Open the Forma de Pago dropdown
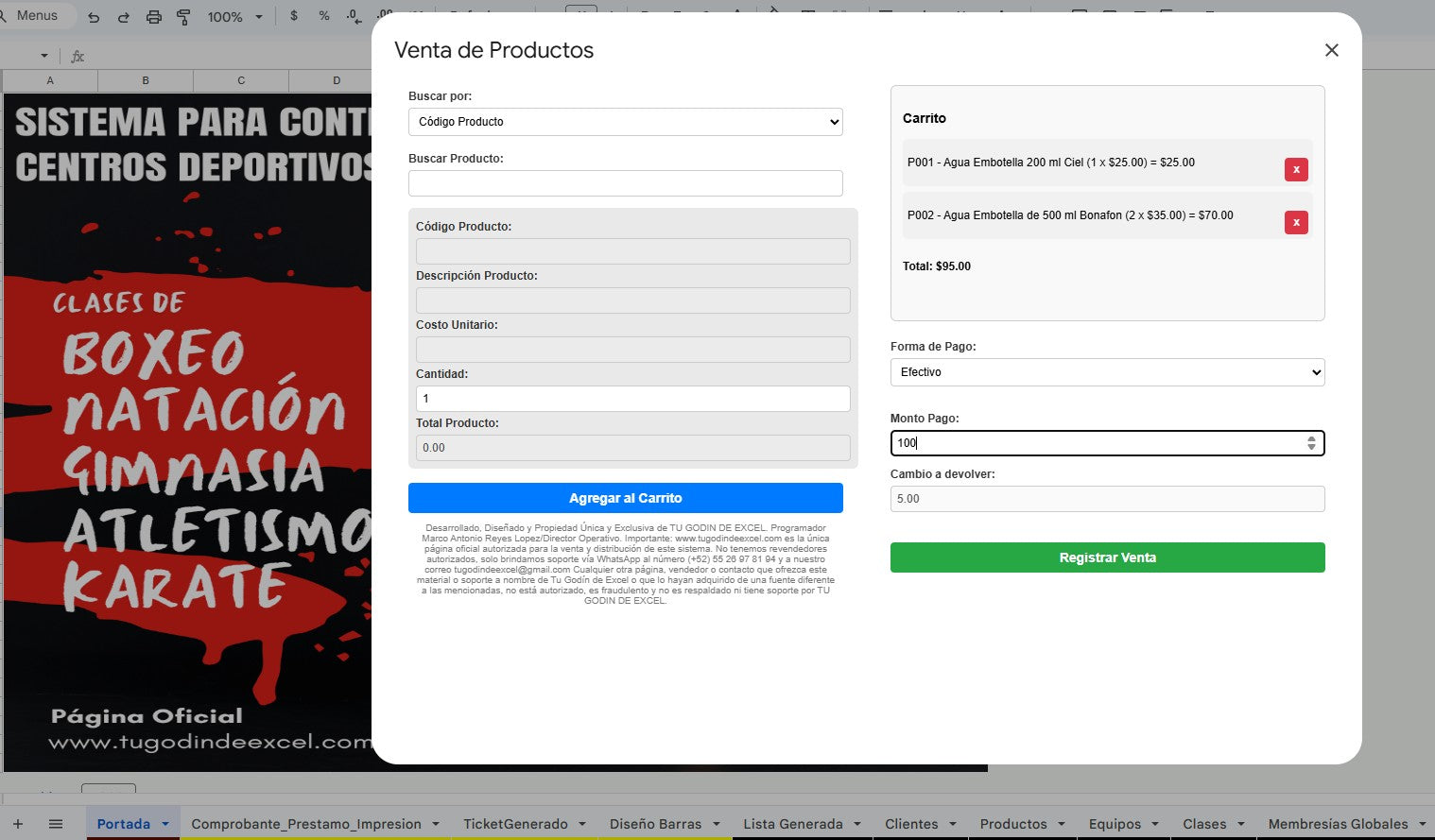 point(1108,372)
